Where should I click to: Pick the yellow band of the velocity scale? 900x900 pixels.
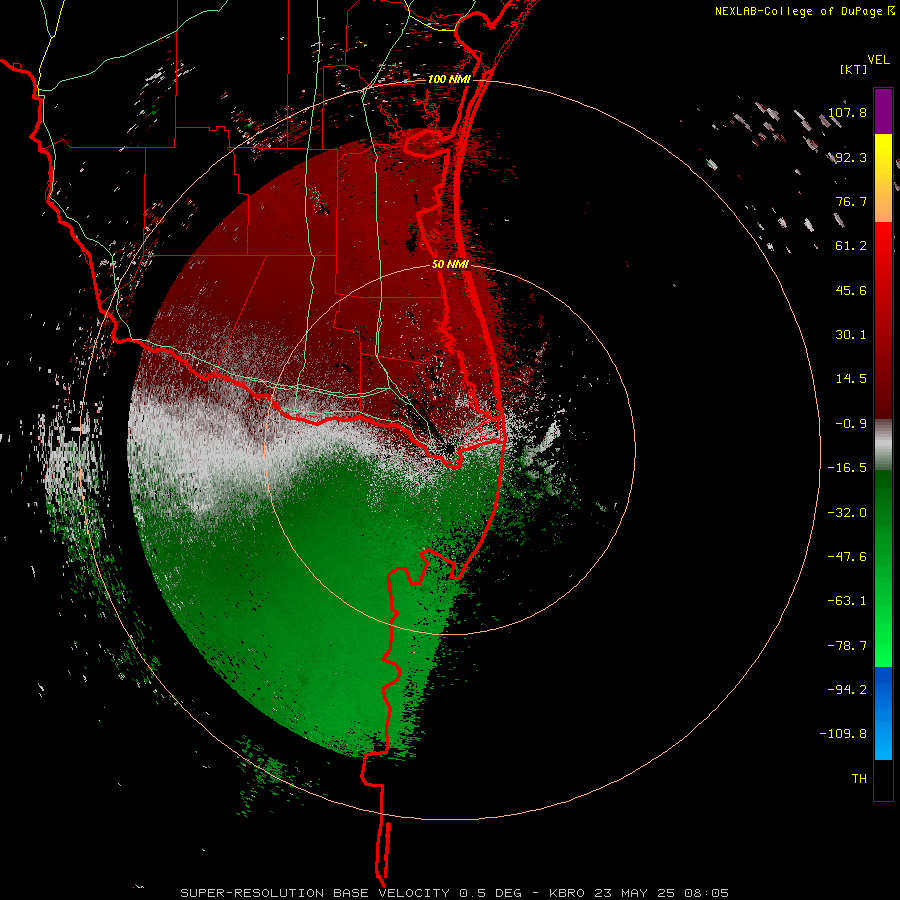883,155
